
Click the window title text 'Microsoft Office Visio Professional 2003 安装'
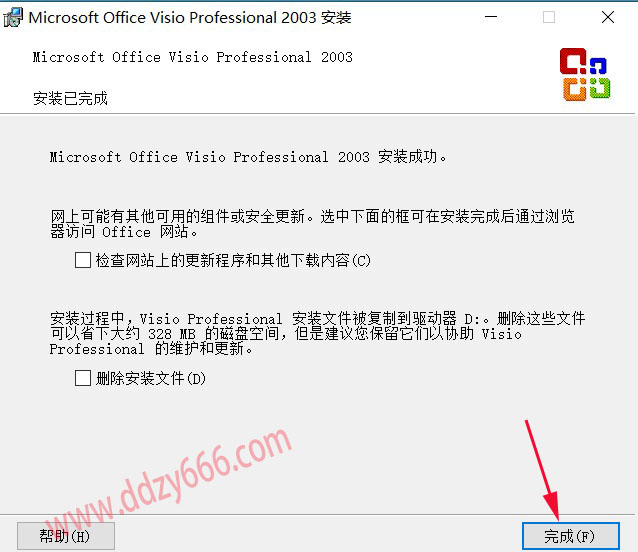point(190,18)
